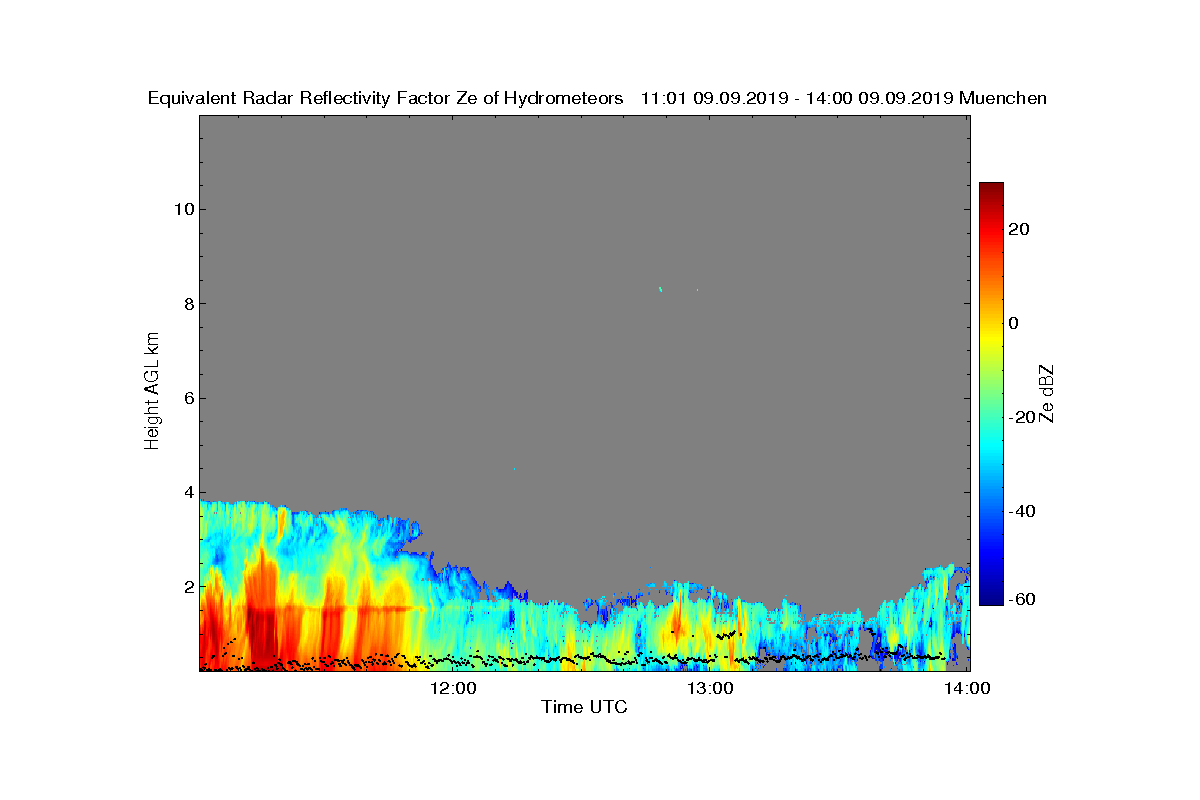Image resolution: width=1200 pixels, height=800 pixels.
Task: Click the "Ze dBZ" colorbar label
Action: click(x=1047, y=393)
